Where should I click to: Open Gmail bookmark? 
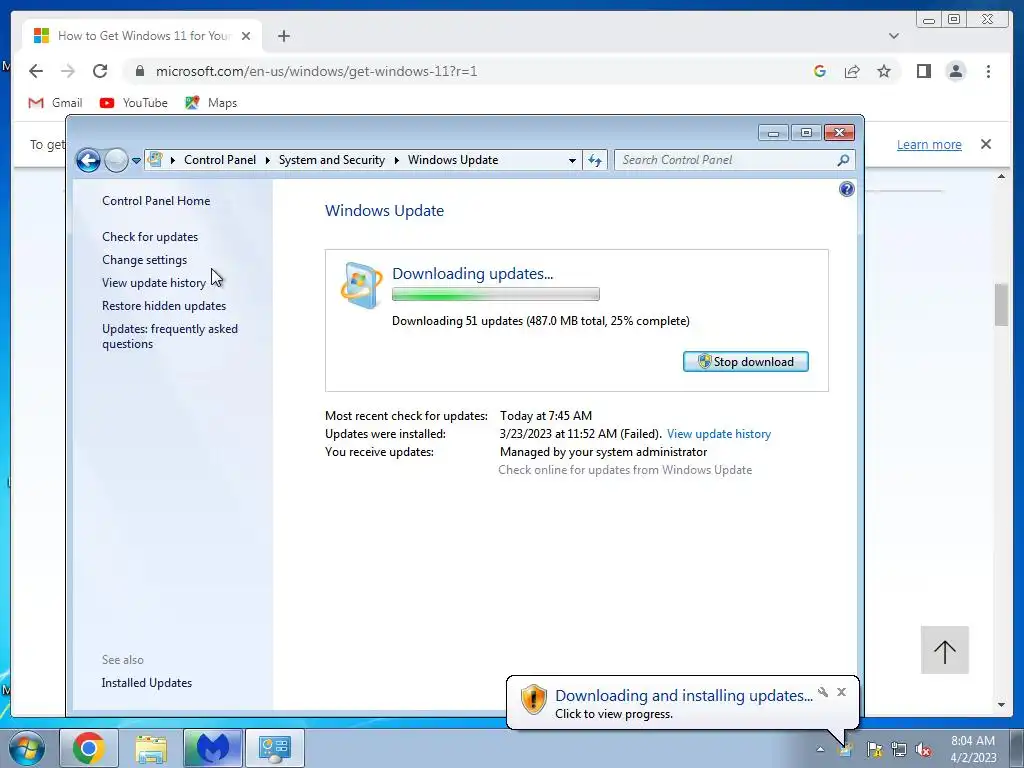coord(56,103)
